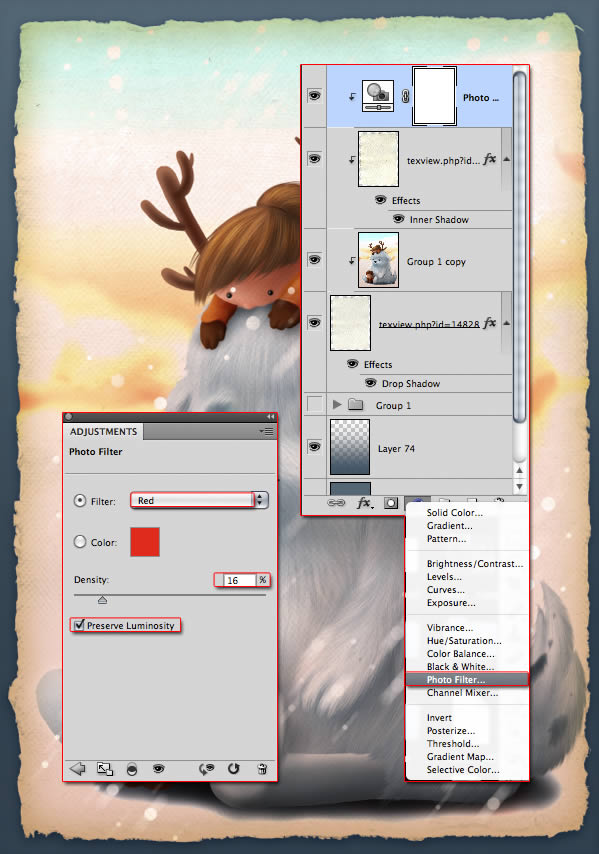Click the red color swatch
Viewport: 599px width, 854px height.
145,541
